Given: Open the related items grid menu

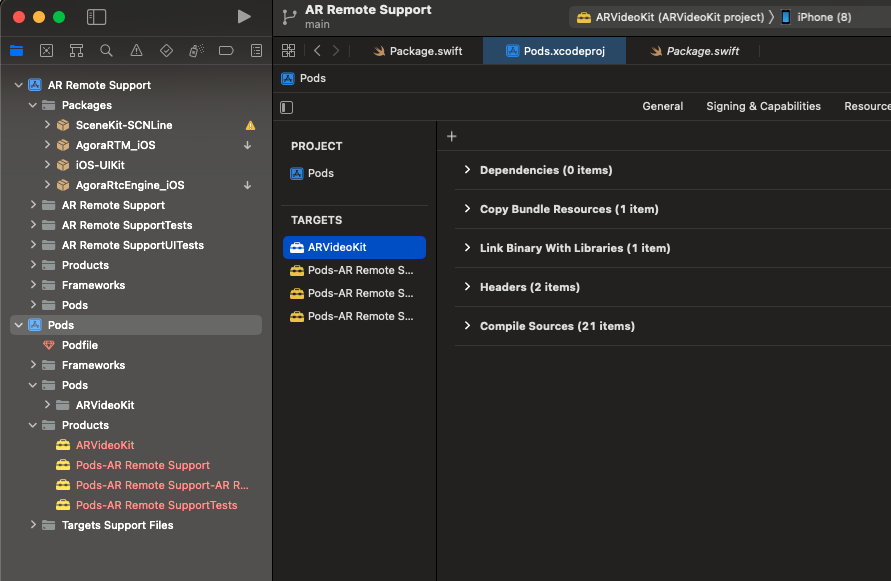Looking at the screenshot, I should coord(289,51).
